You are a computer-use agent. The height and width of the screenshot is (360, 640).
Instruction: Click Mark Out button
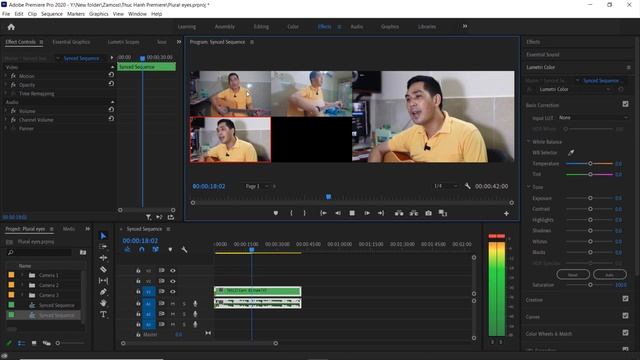[x=304, y=213]
